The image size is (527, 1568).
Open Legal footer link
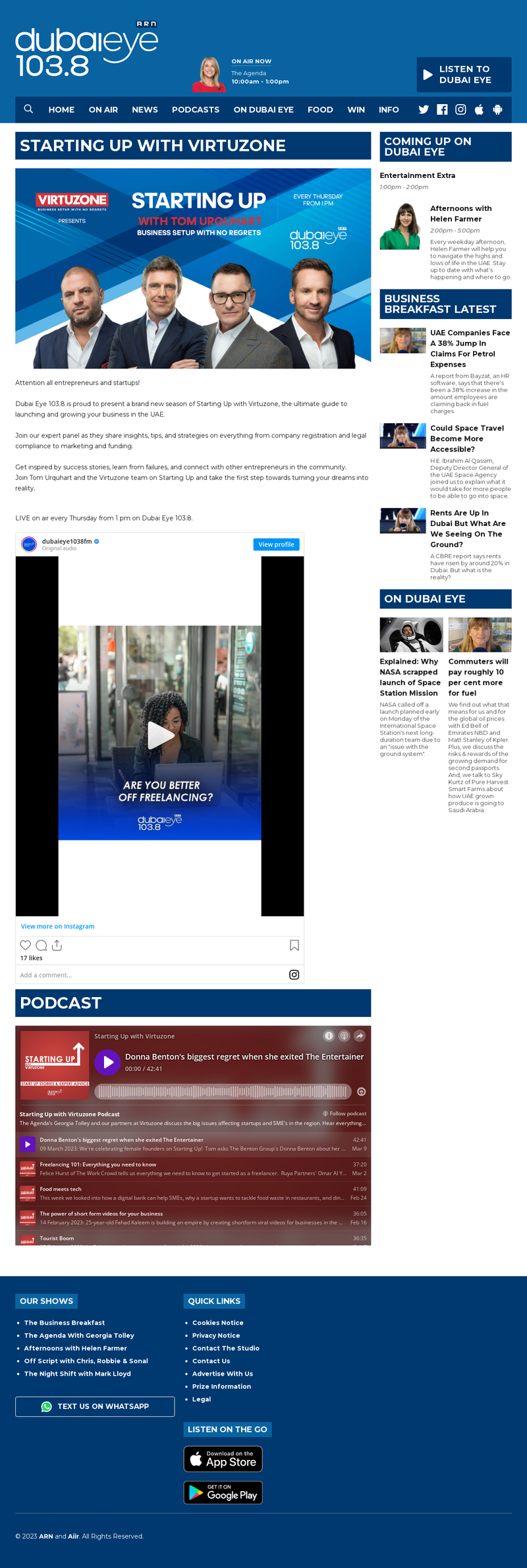[x=202, y=1399]
